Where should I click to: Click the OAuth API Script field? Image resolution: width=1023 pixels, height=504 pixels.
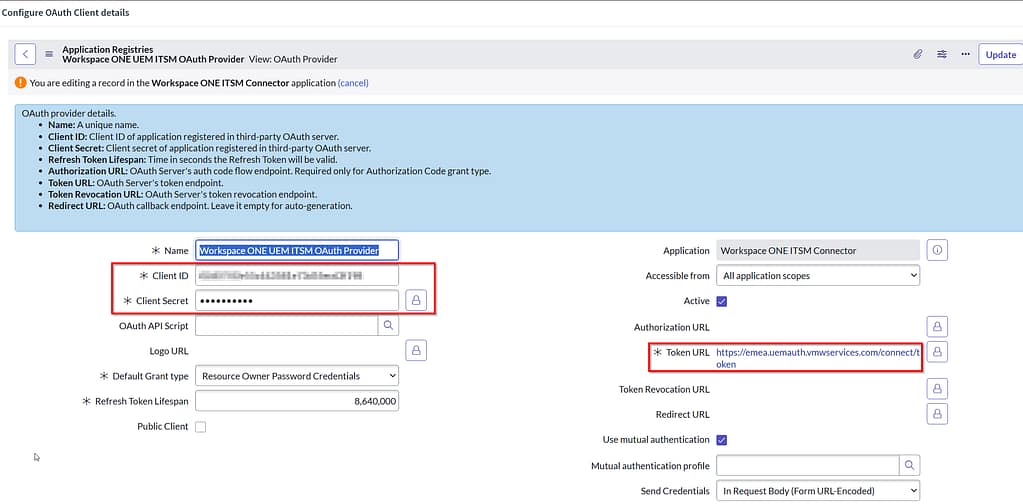click(286, 325)
